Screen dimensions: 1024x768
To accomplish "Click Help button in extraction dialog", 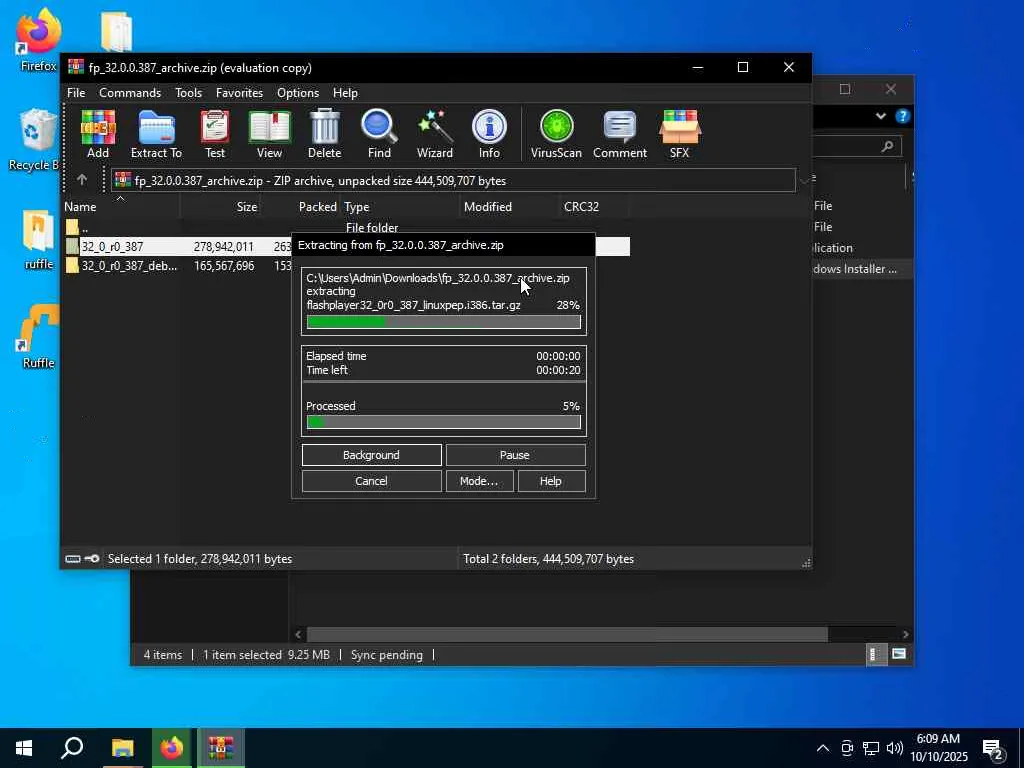I will (551, 481).
